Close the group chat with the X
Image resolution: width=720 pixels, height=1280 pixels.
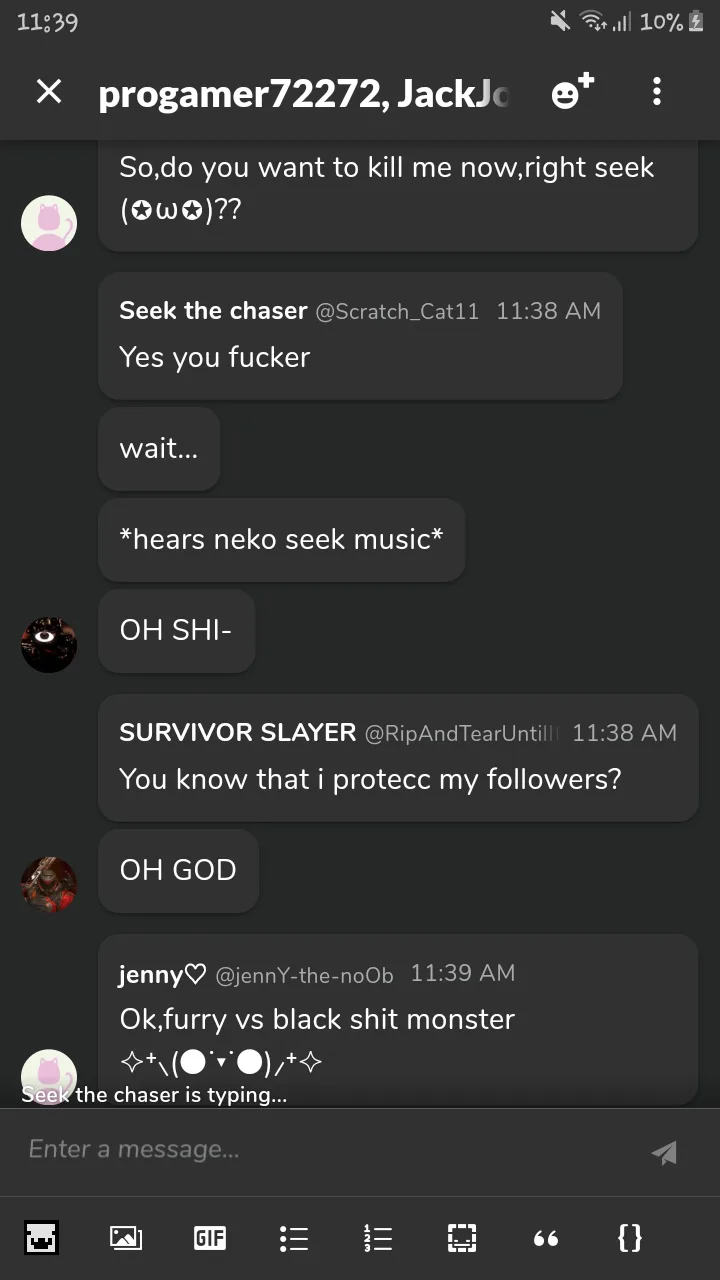[x=48, y=92]
